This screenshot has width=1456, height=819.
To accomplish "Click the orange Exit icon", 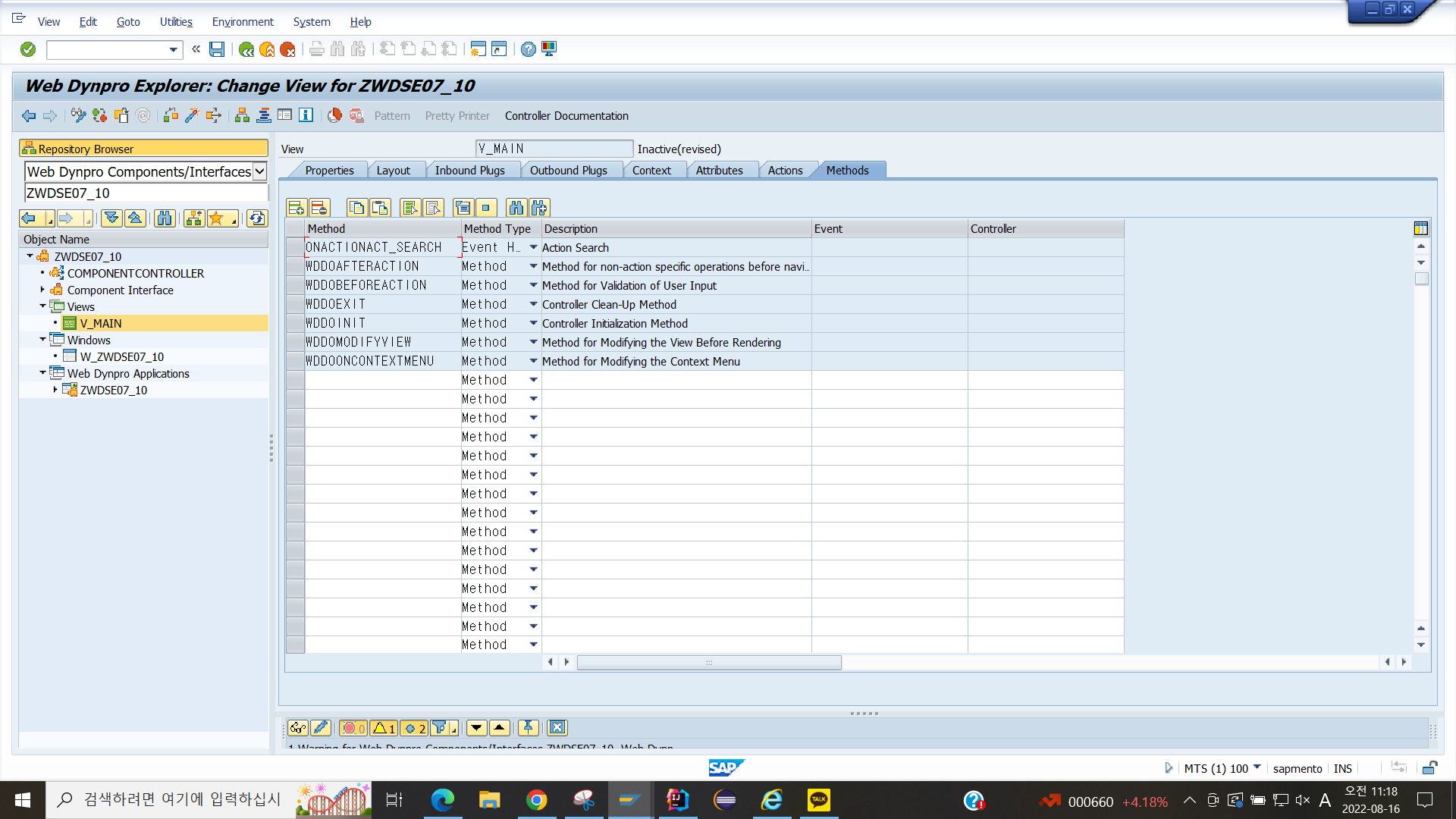I will coord(267,49).
